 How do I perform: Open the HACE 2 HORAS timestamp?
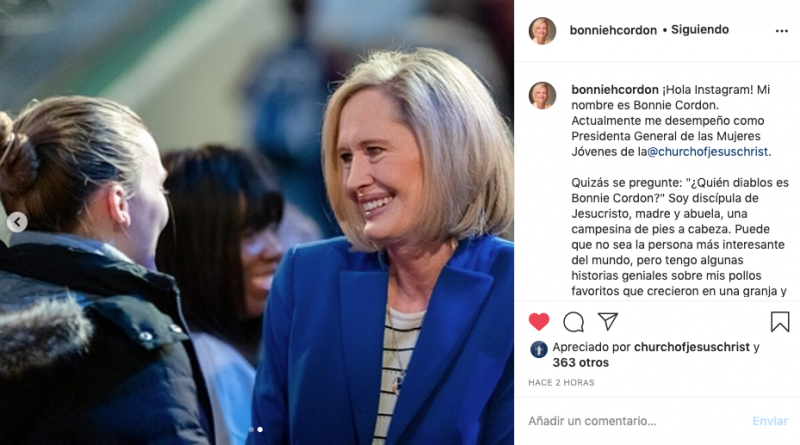click(x=561, y=383)
